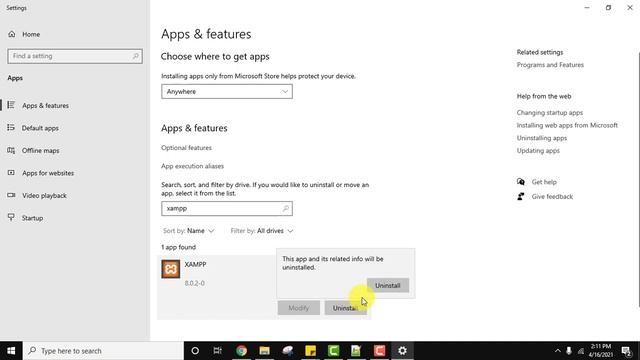Open Cortana circle icon on taskbar
This screenshot has width=640, height=360.
click(195, 351)
